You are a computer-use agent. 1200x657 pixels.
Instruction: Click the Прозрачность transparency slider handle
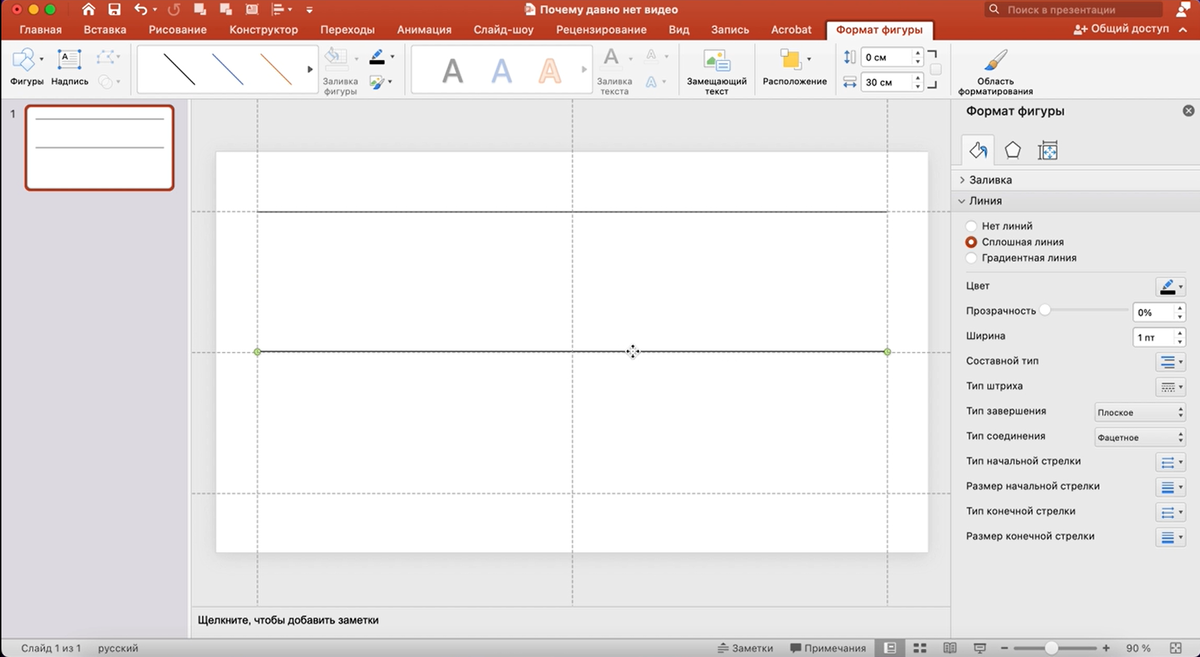coord(1045,311)
